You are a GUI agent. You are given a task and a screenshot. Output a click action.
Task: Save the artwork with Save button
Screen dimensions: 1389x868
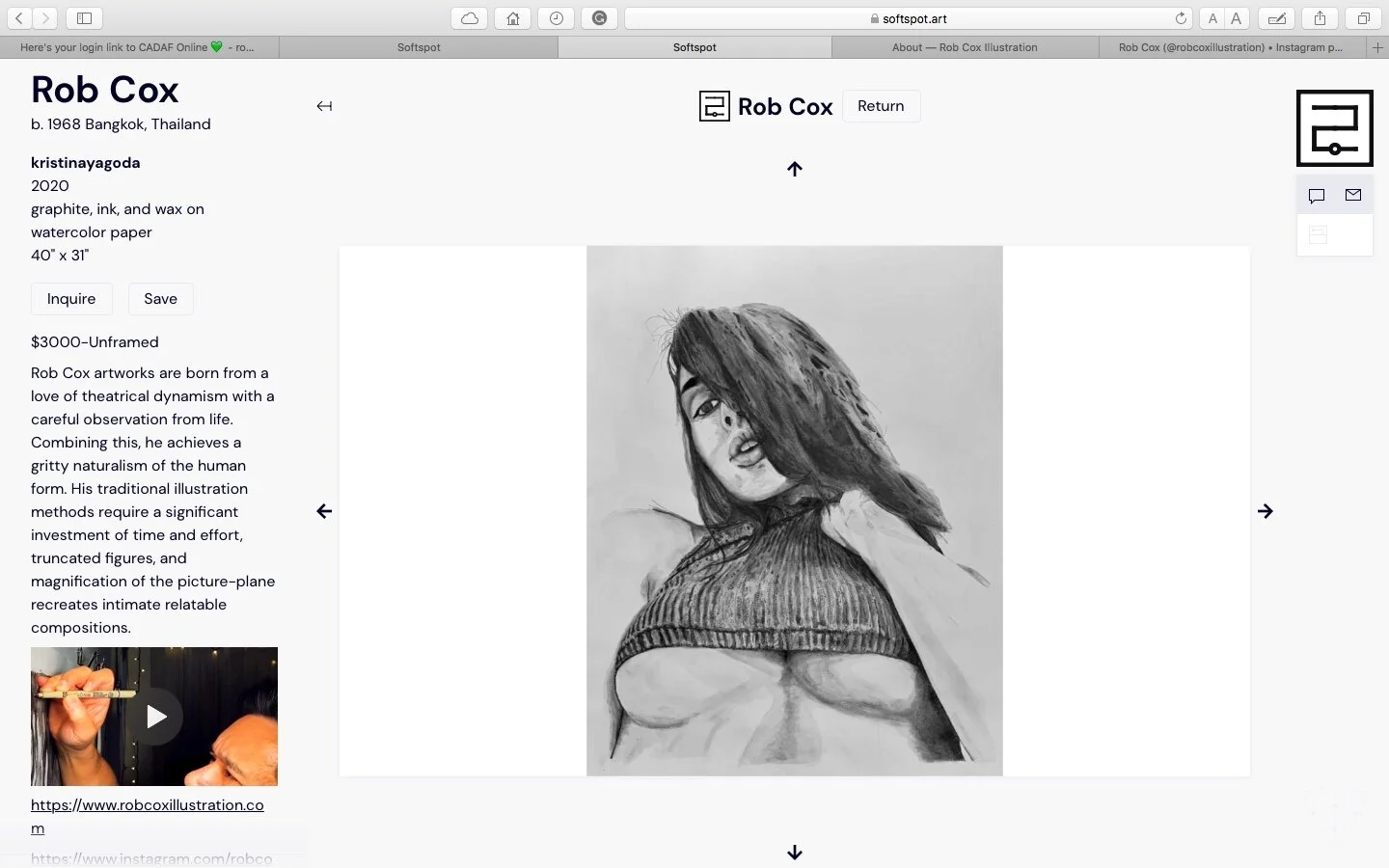pyautogui.click(x=160, y=299)
